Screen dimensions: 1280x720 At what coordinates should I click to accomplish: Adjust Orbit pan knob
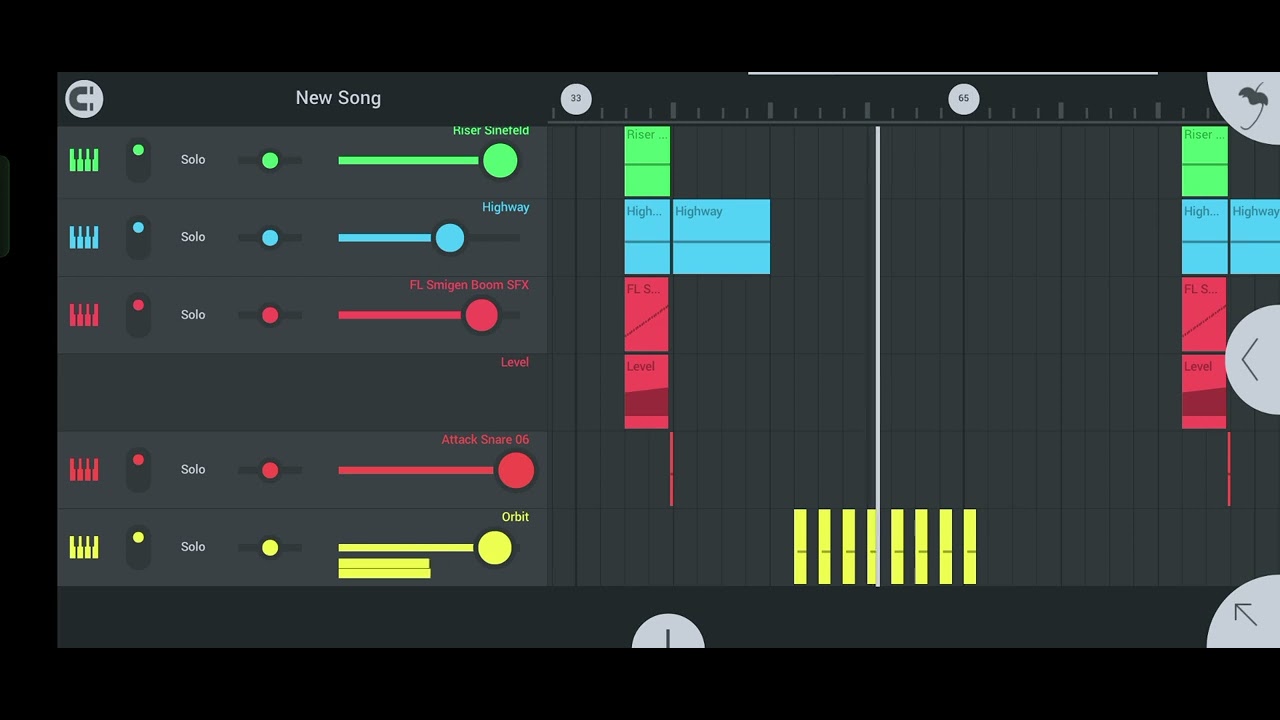270,547
